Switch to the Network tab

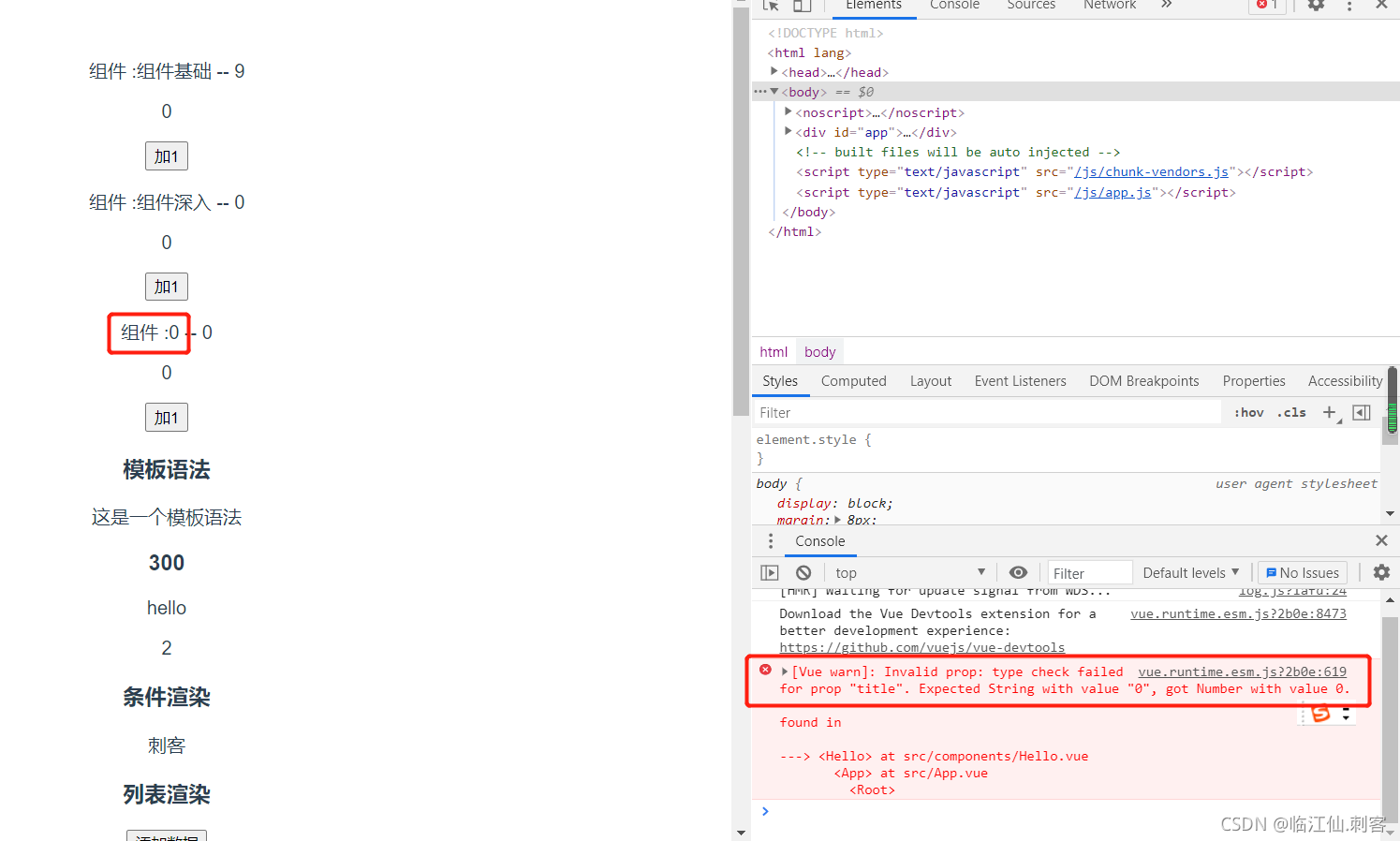[x=1110, y=6]
